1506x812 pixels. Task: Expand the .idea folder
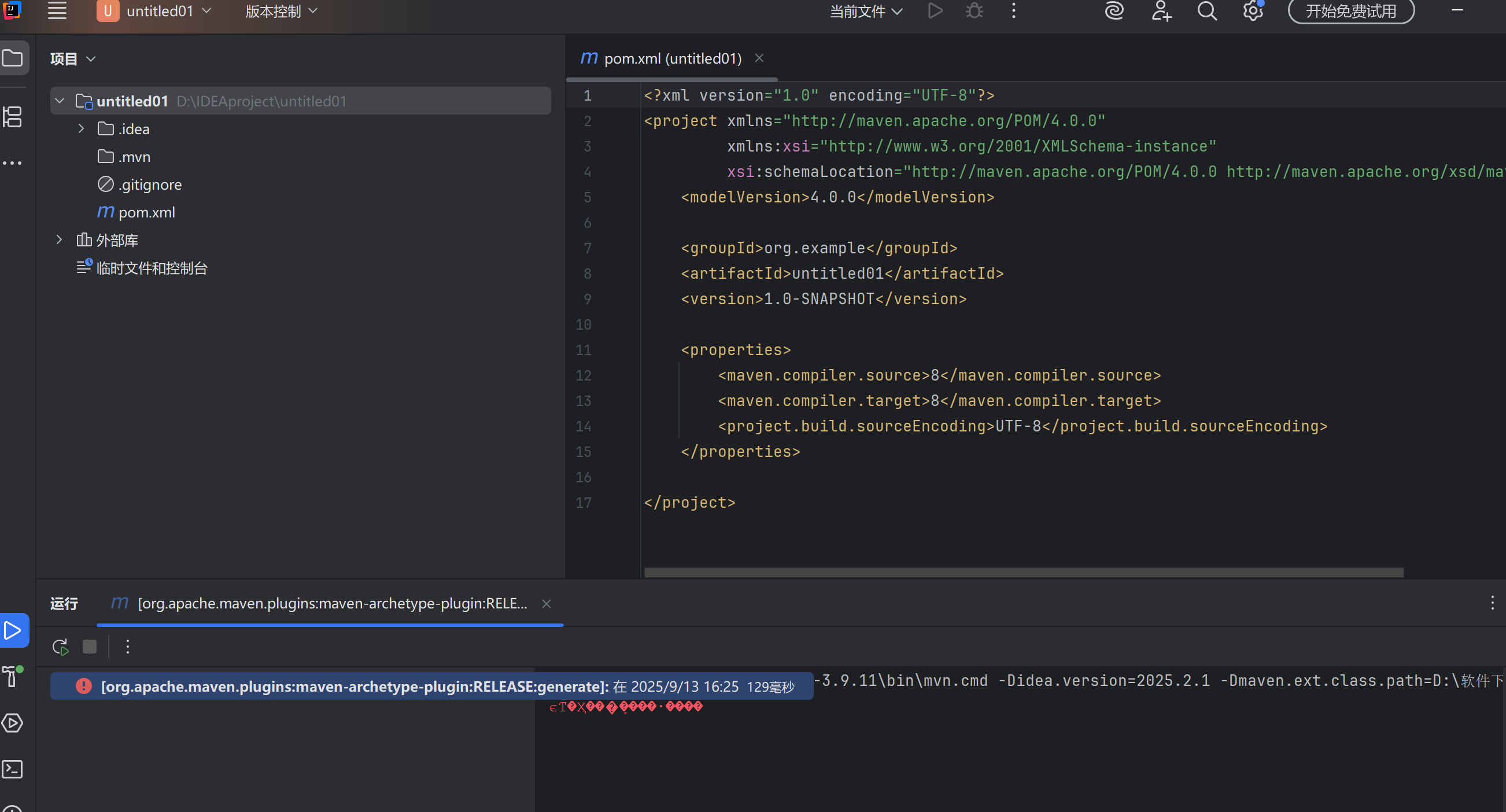pos(82,128)
